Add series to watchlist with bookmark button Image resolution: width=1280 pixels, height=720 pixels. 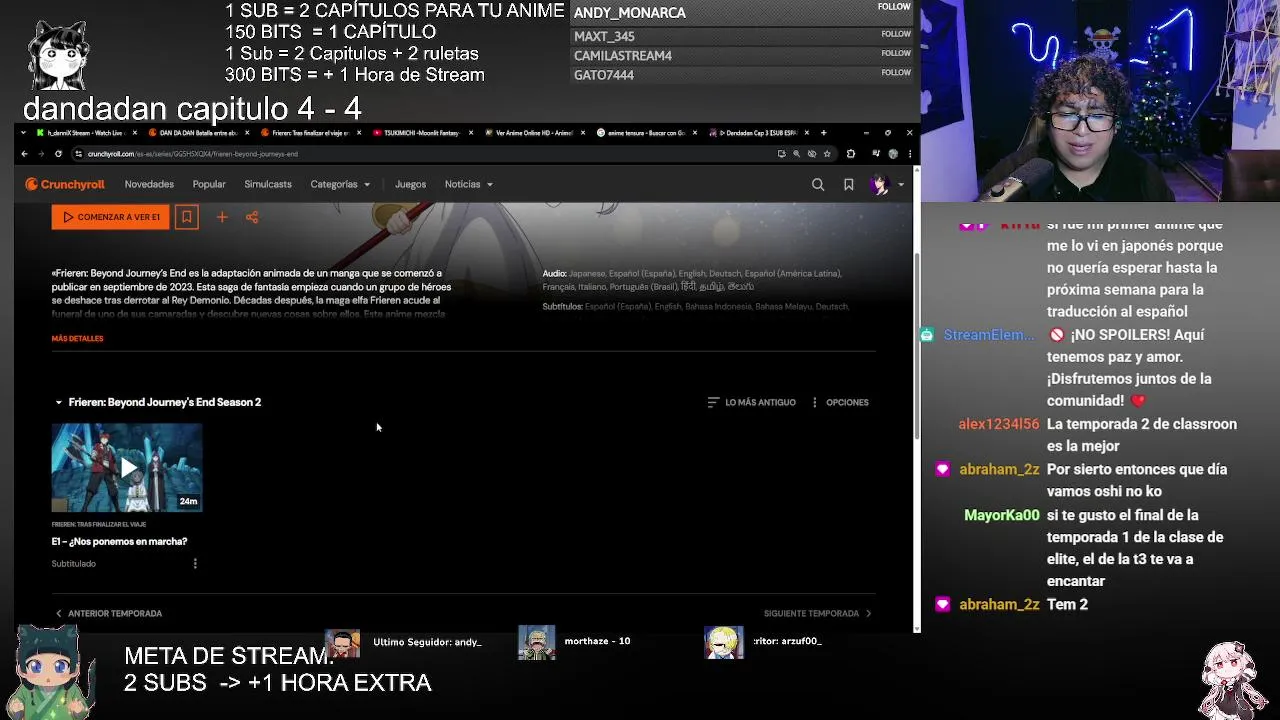[186, 217]
